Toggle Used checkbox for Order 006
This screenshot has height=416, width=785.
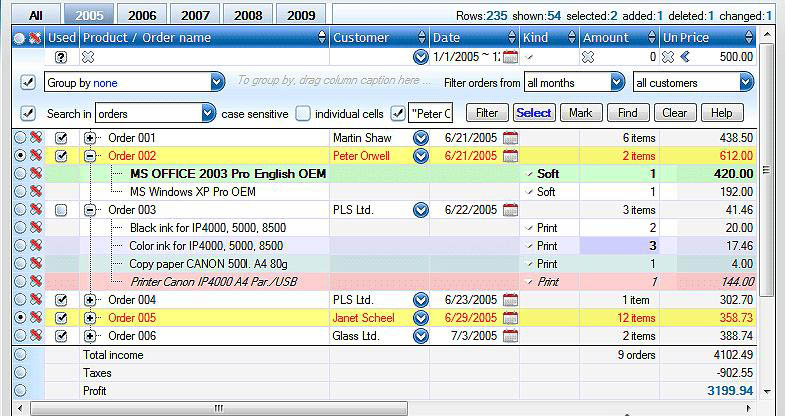tap(61, 336)
